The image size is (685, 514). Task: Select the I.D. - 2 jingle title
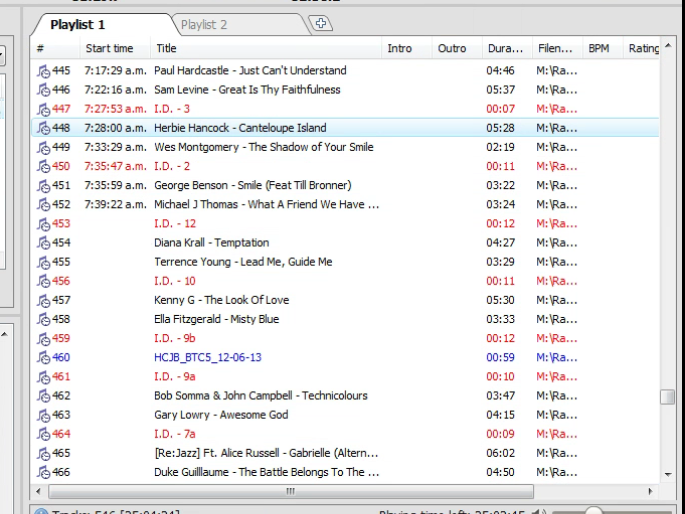[x=172, y=166]
